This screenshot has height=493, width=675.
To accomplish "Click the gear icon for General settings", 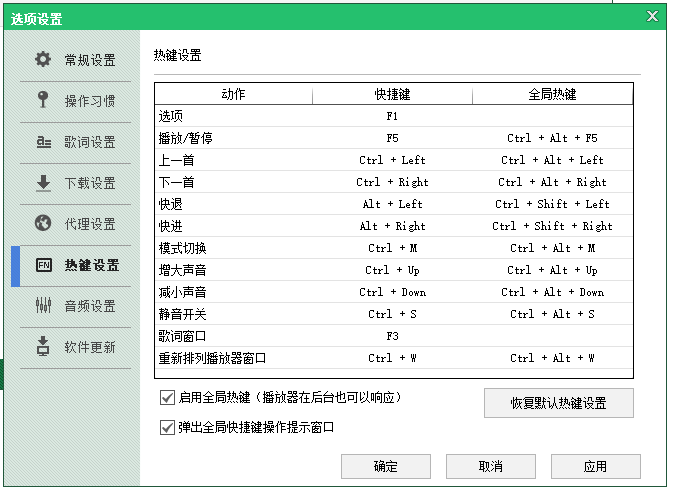I will (43, 60).
